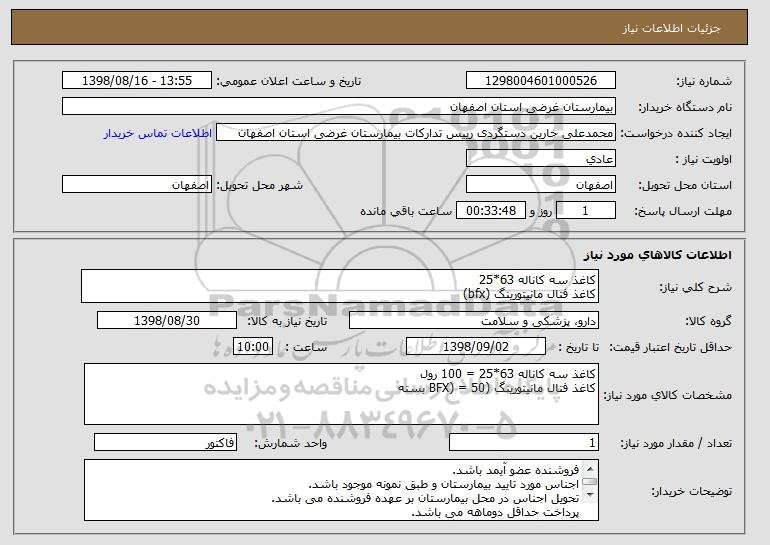Click the اولویت نیاز field showing عادی

click(541, 159)
